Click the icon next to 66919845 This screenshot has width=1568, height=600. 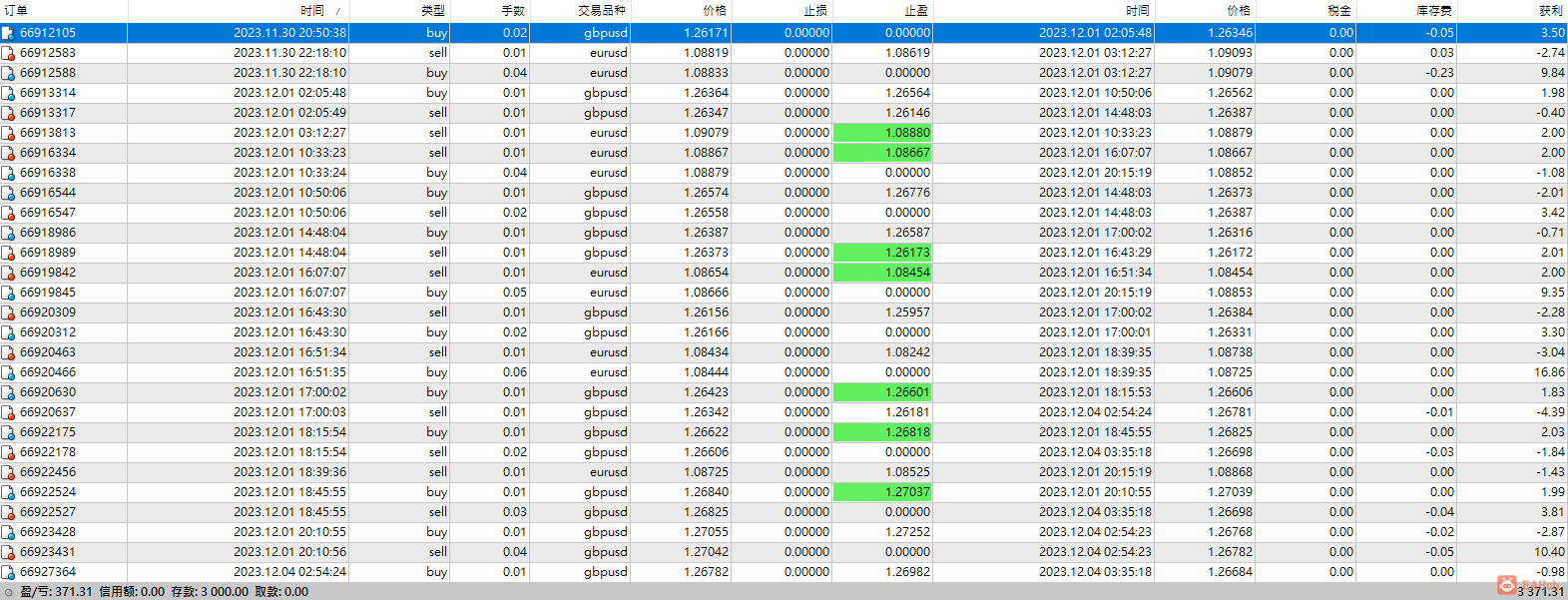[x=8, y=293]
